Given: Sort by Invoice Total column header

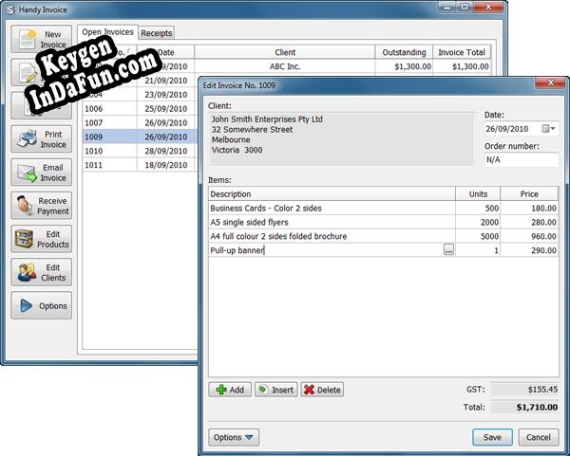Looking at the screenshot, I should pyautogui.click(x=462, y=52).
